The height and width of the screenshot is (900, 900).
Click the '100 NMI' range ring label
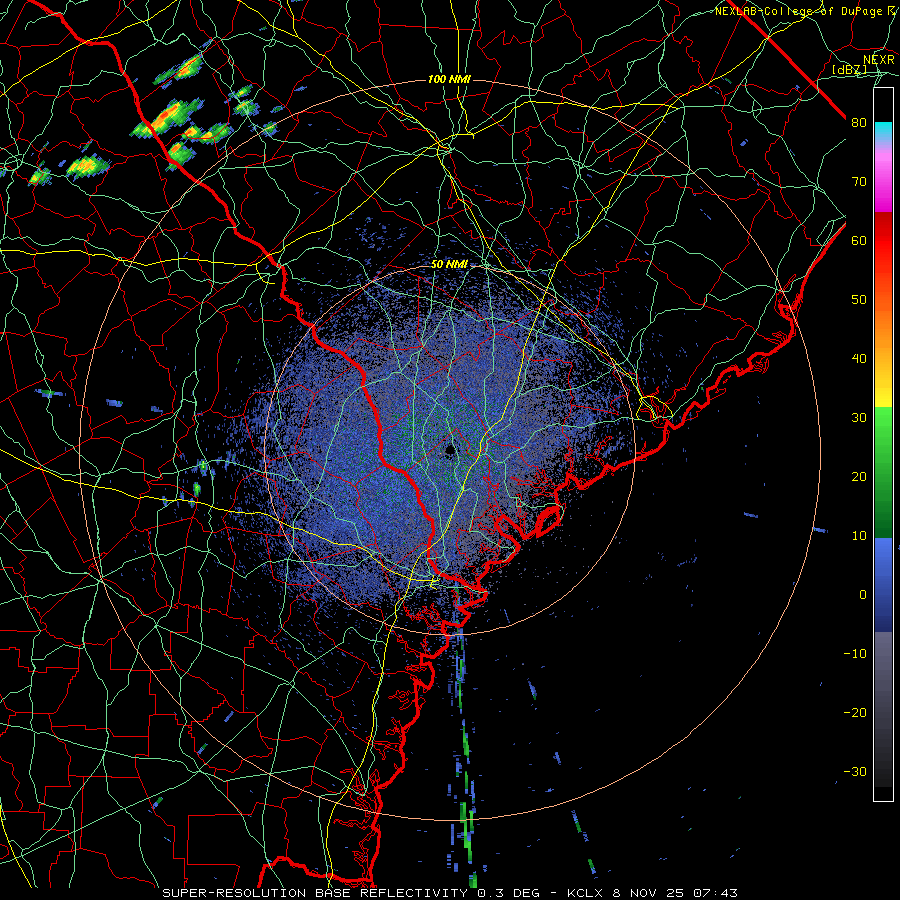click(449, 79)
